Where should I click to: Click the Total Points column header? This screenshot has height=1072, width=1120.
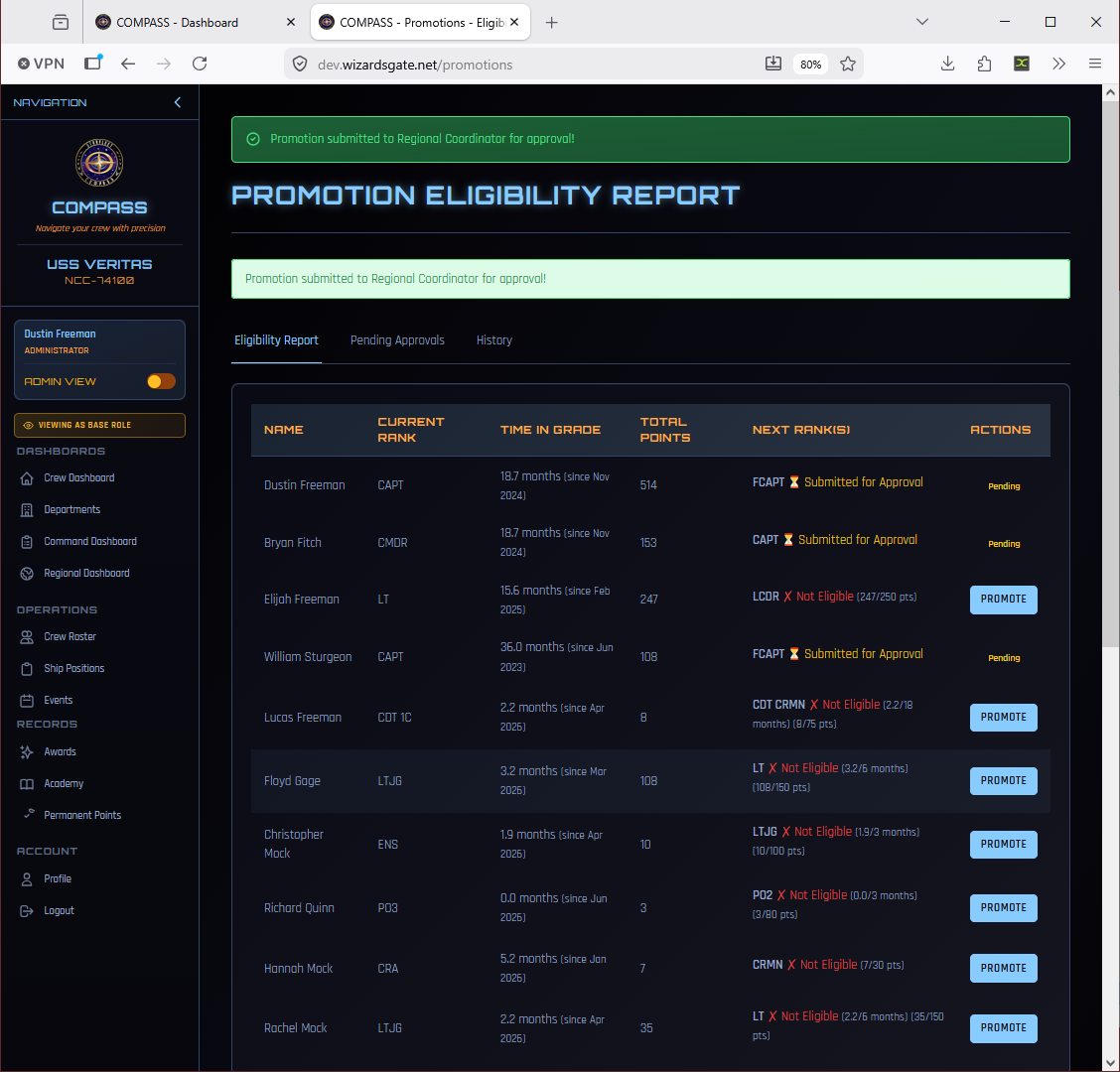665,429
